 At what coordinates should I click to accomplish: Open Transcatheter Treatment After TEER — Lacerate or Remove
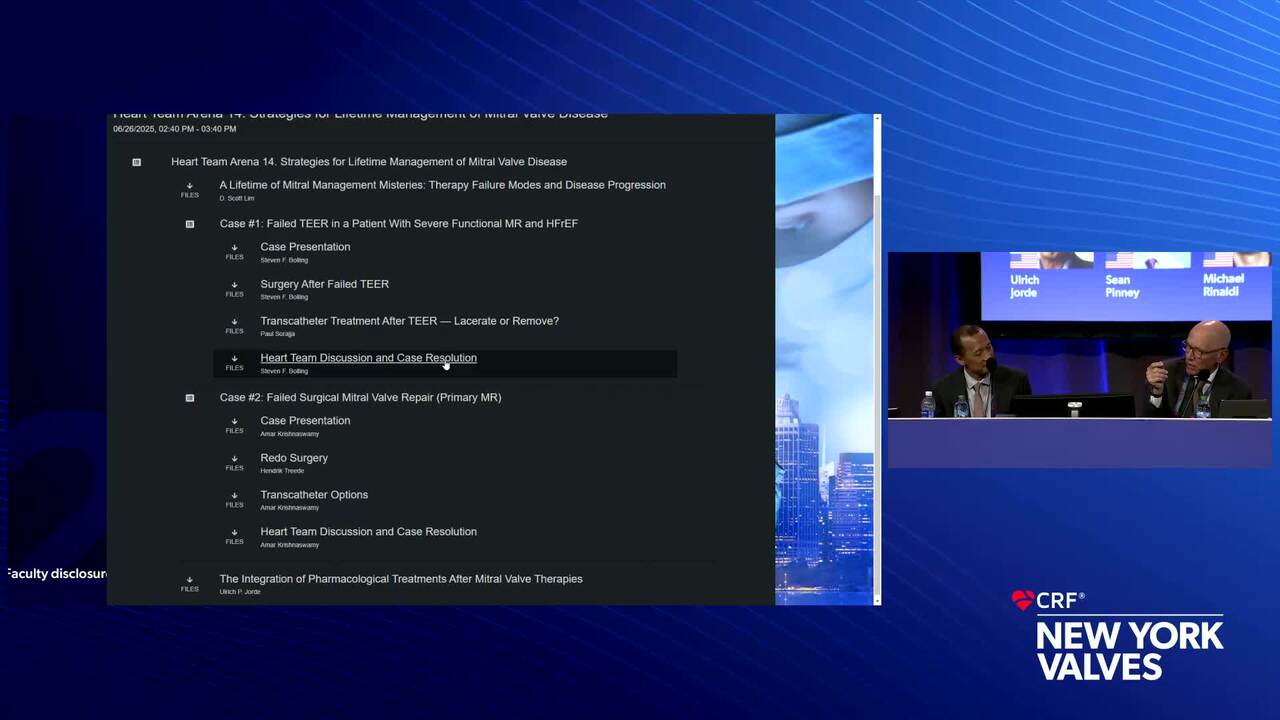(x=409, y=321)
